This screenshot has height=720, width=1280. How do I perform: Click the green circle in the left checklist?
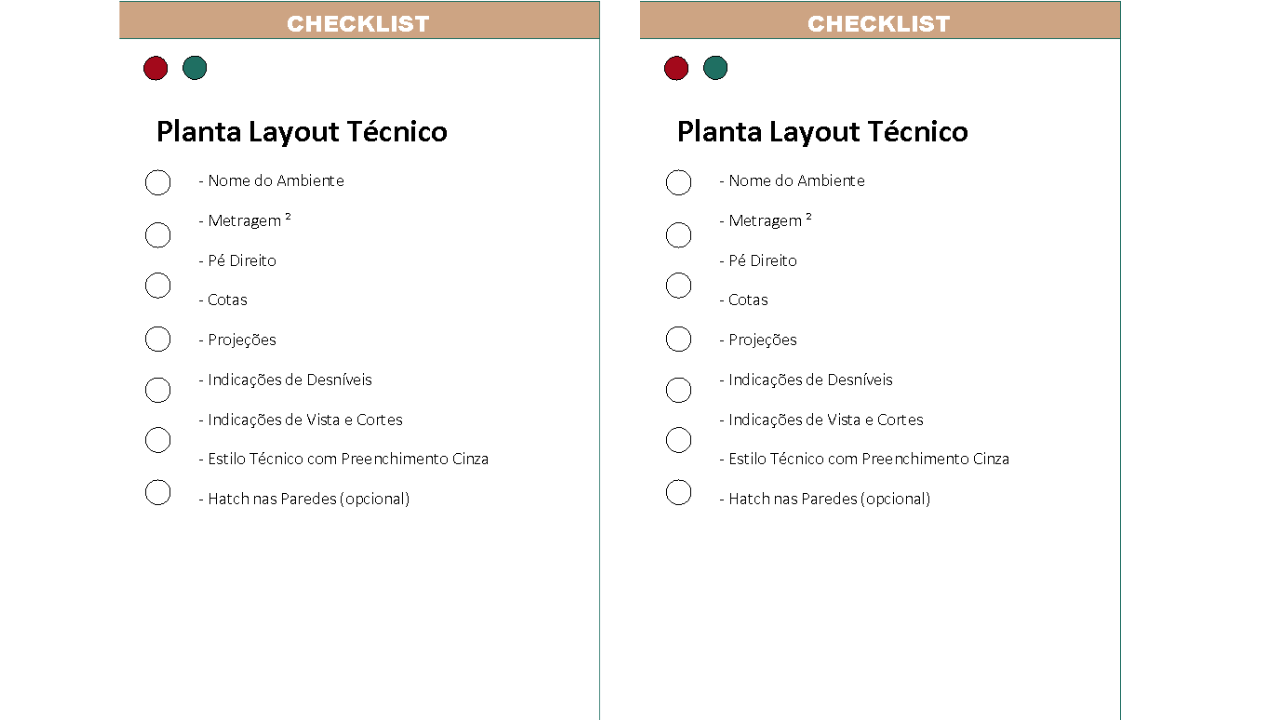click(x=195, y=68)
